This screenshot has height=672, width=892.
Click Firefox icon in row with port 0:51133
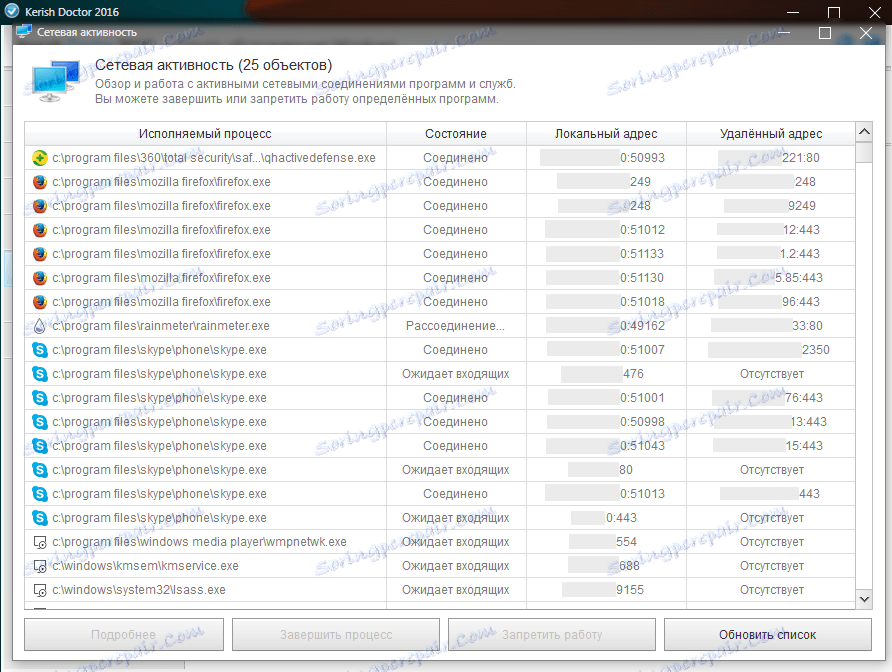[x=40, y=254]
